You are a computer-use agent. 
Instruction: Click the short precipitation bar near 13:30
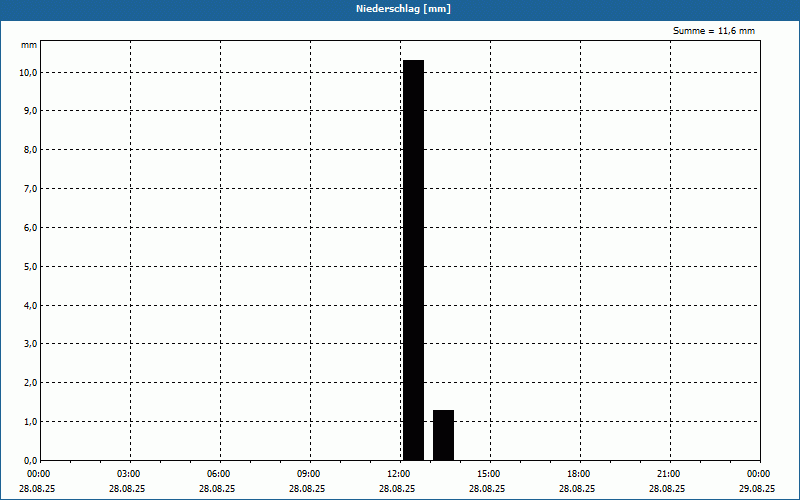(443, 435)
